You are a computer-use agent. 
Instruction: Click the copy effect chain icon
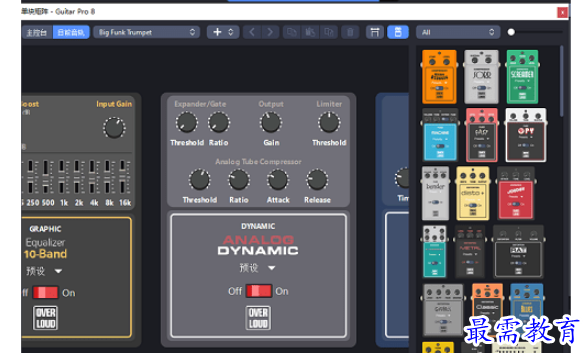pyautogui.click(x=291, y=32)
